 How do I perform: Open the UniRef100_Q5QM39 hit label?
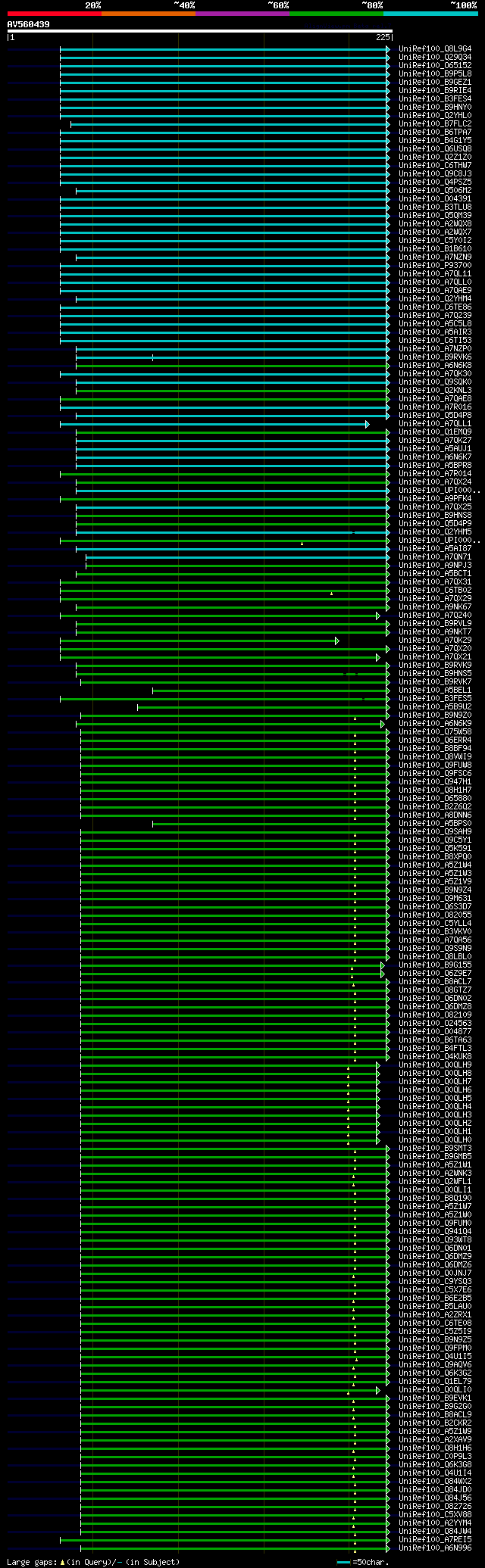coord(435,216)
